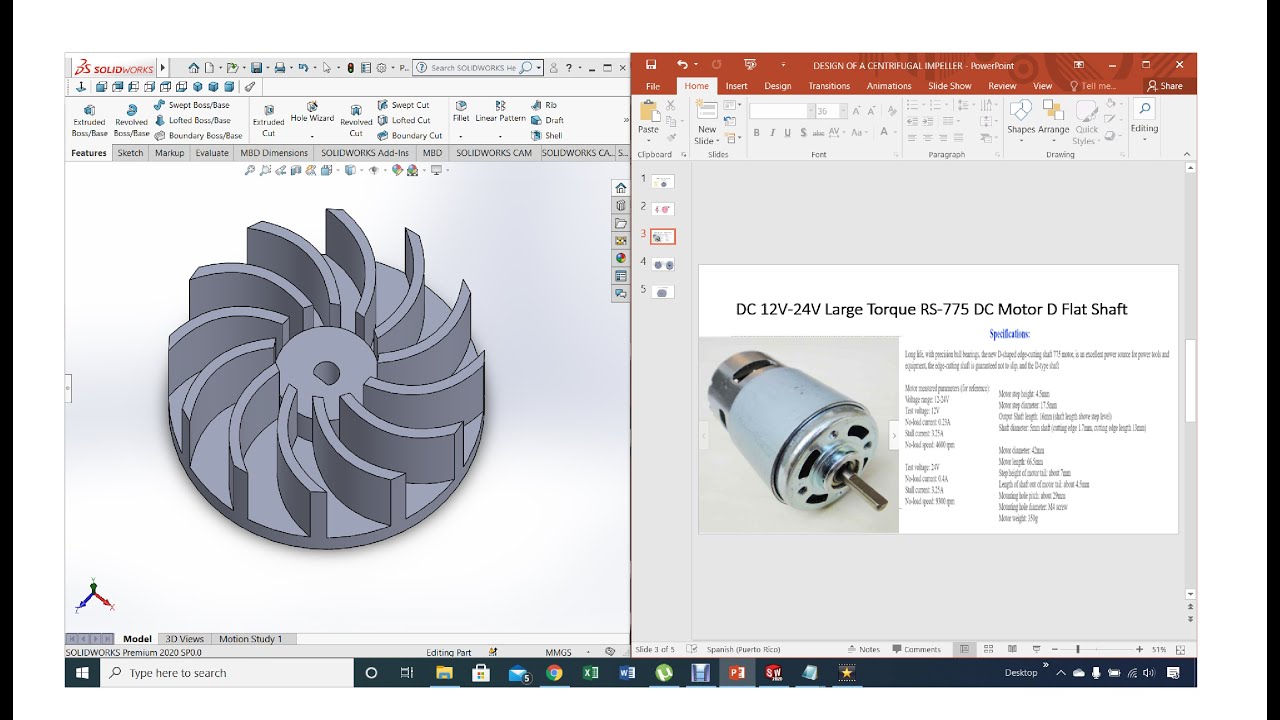Toggle Bold formatting in PowerPoint
Viewport: 1280px width, 720px height.
[x=757, y=132]
